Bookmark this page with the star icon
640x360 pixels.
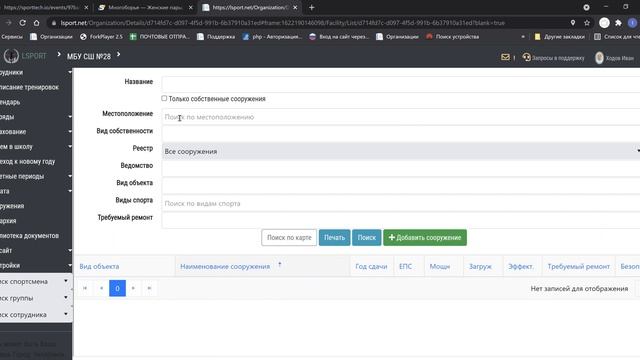click(587, 23)
